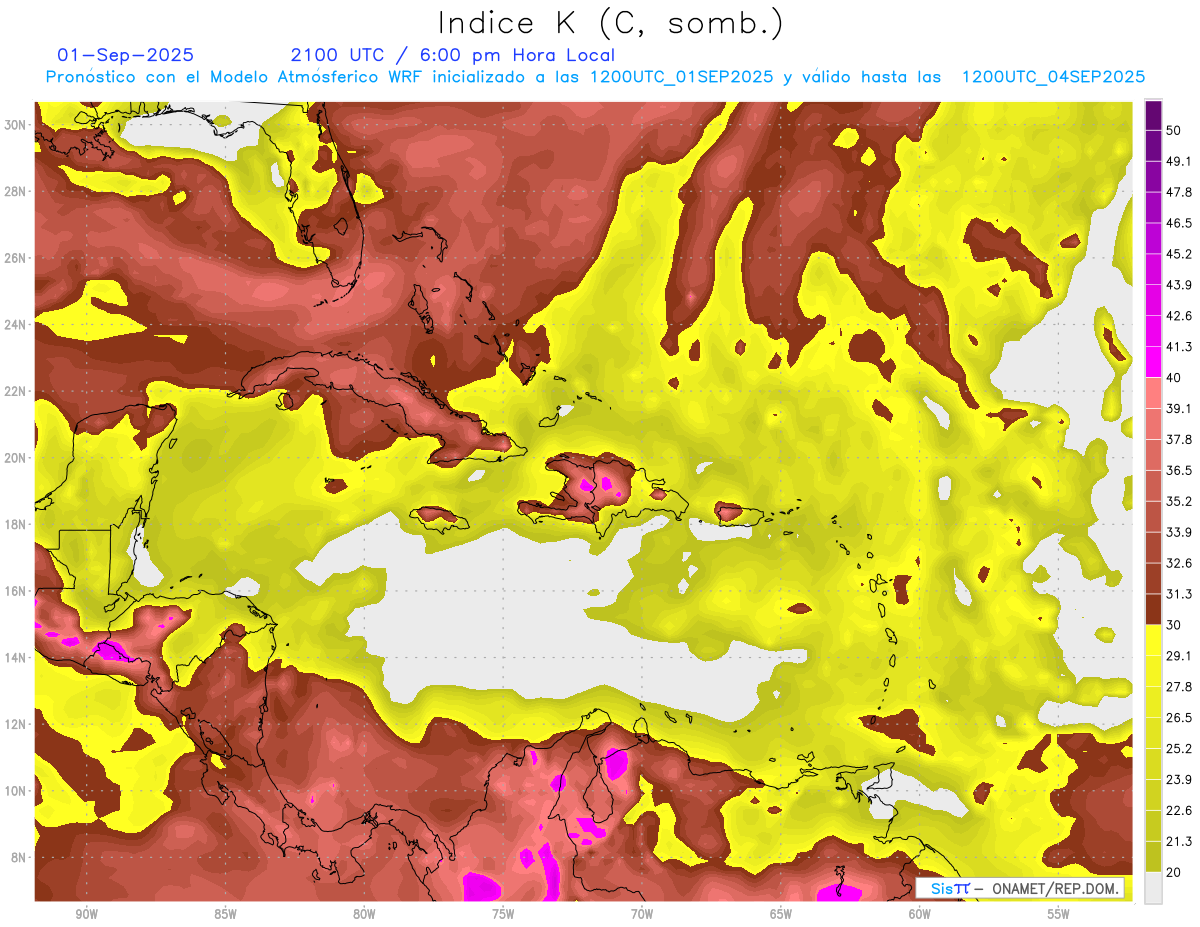Click the 85W longitude label
Image resolution: width=1200 pixels, height=927 pixels.
[225, 915]
